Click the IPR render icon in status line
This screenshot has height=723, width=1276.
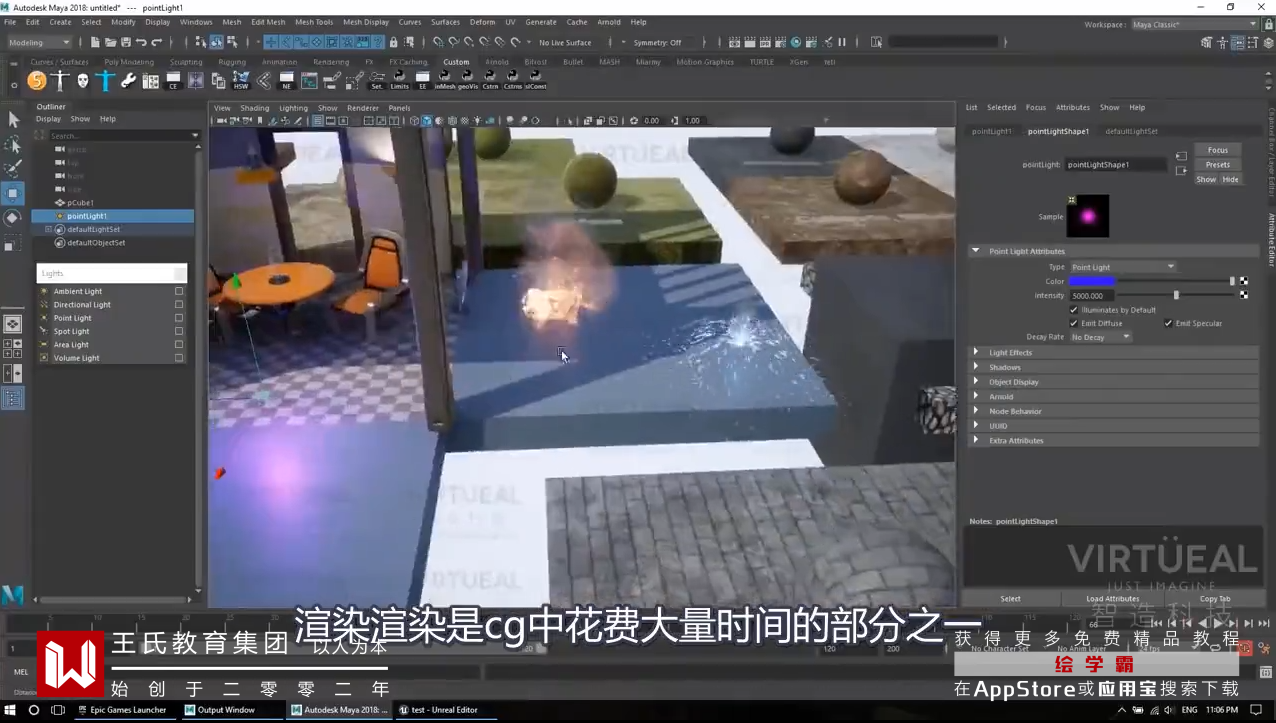coord(765,42)
